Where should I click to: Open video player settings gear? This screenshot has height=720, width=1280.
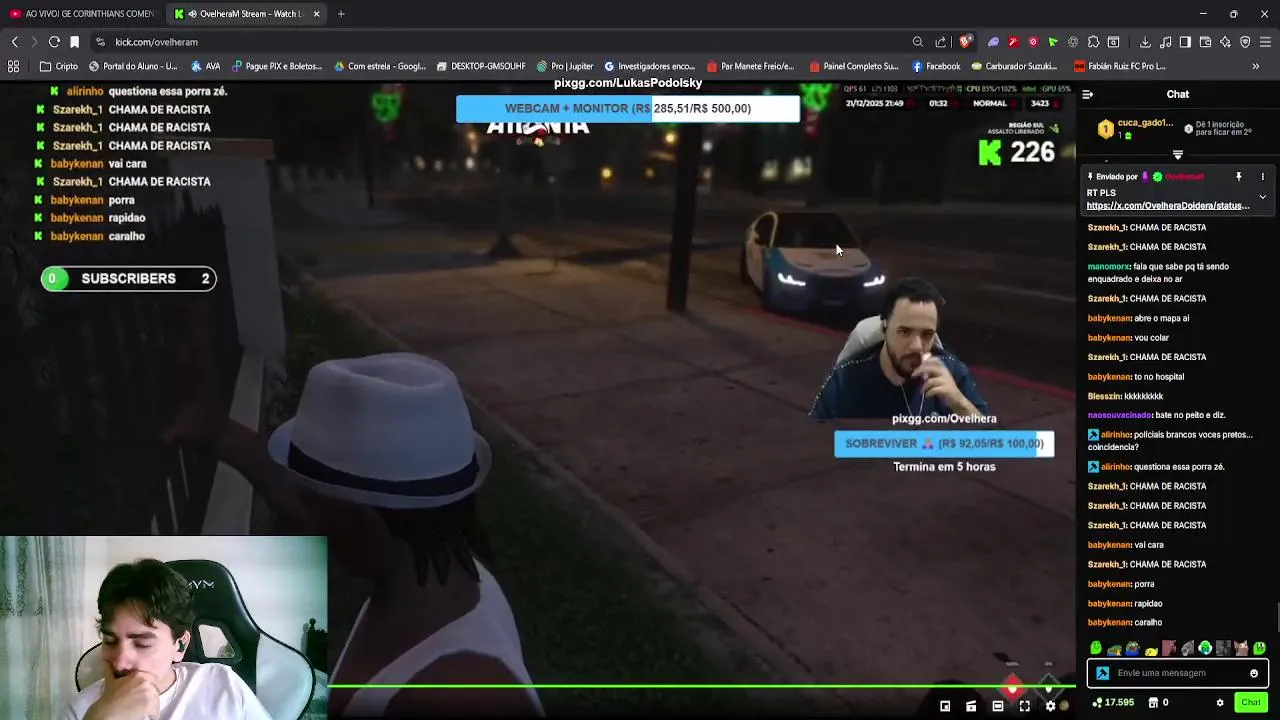click(x=1050, y=706)
